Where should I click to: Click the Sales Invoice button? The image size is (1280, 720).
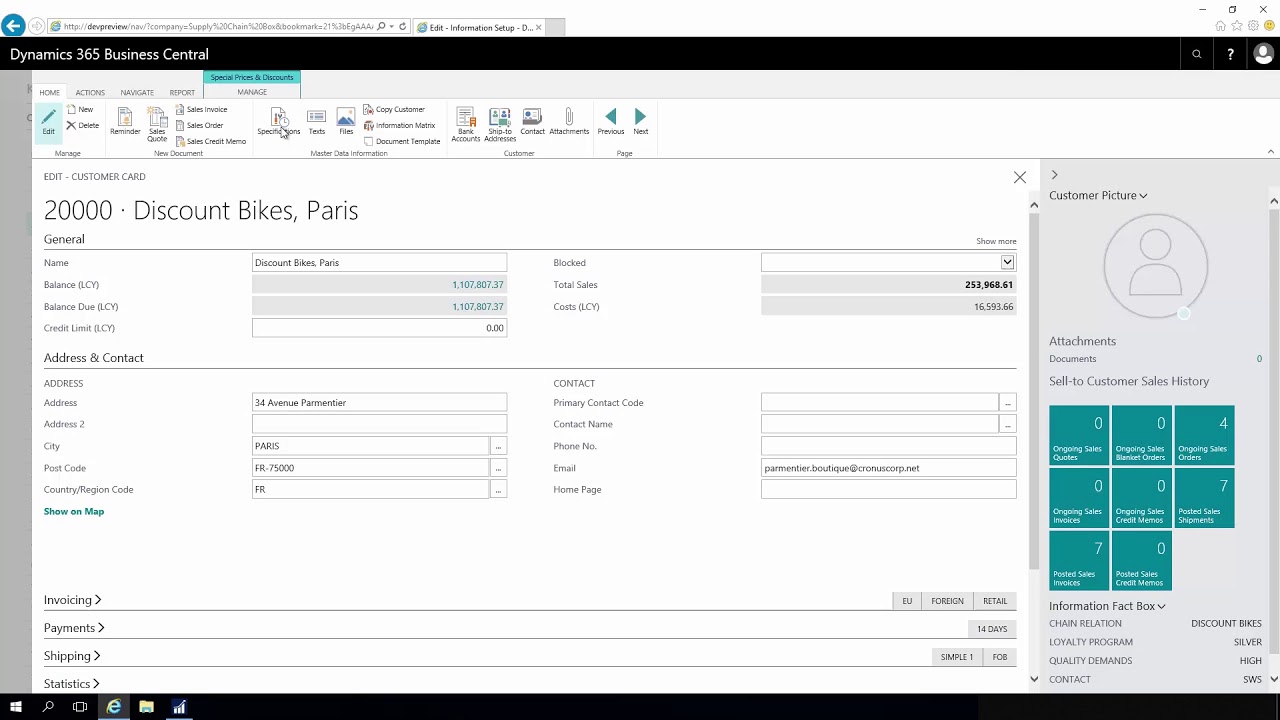201,109
